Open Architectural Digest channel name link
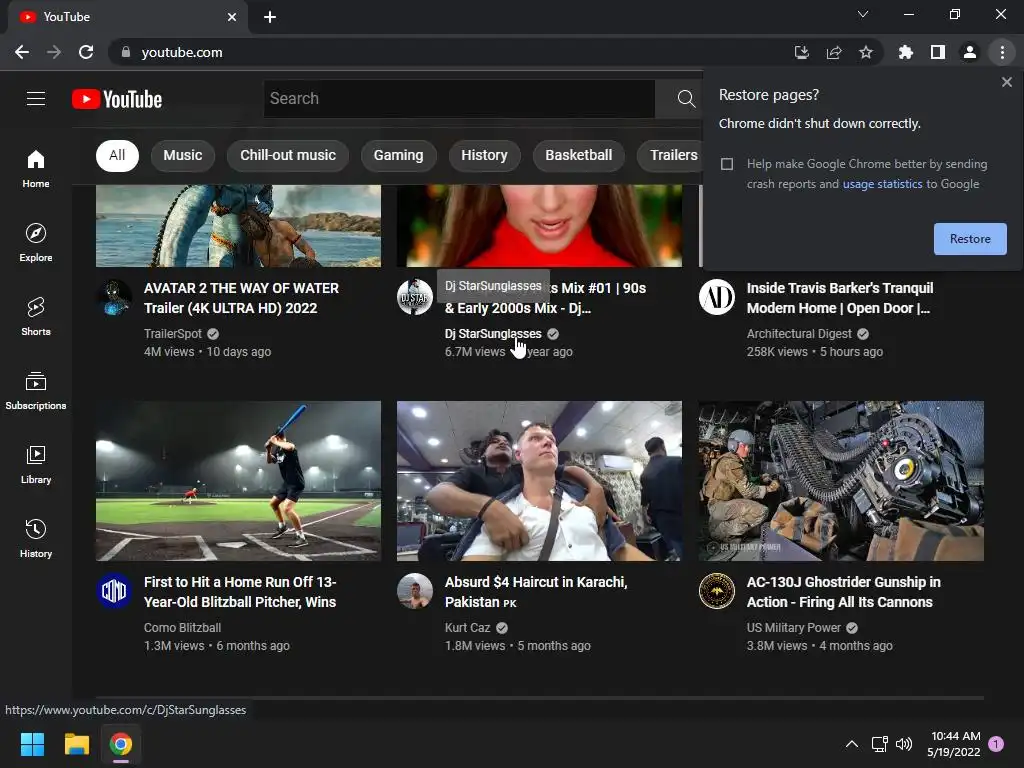The height and width of the screenshot is (768, 1024). (799, 334)
